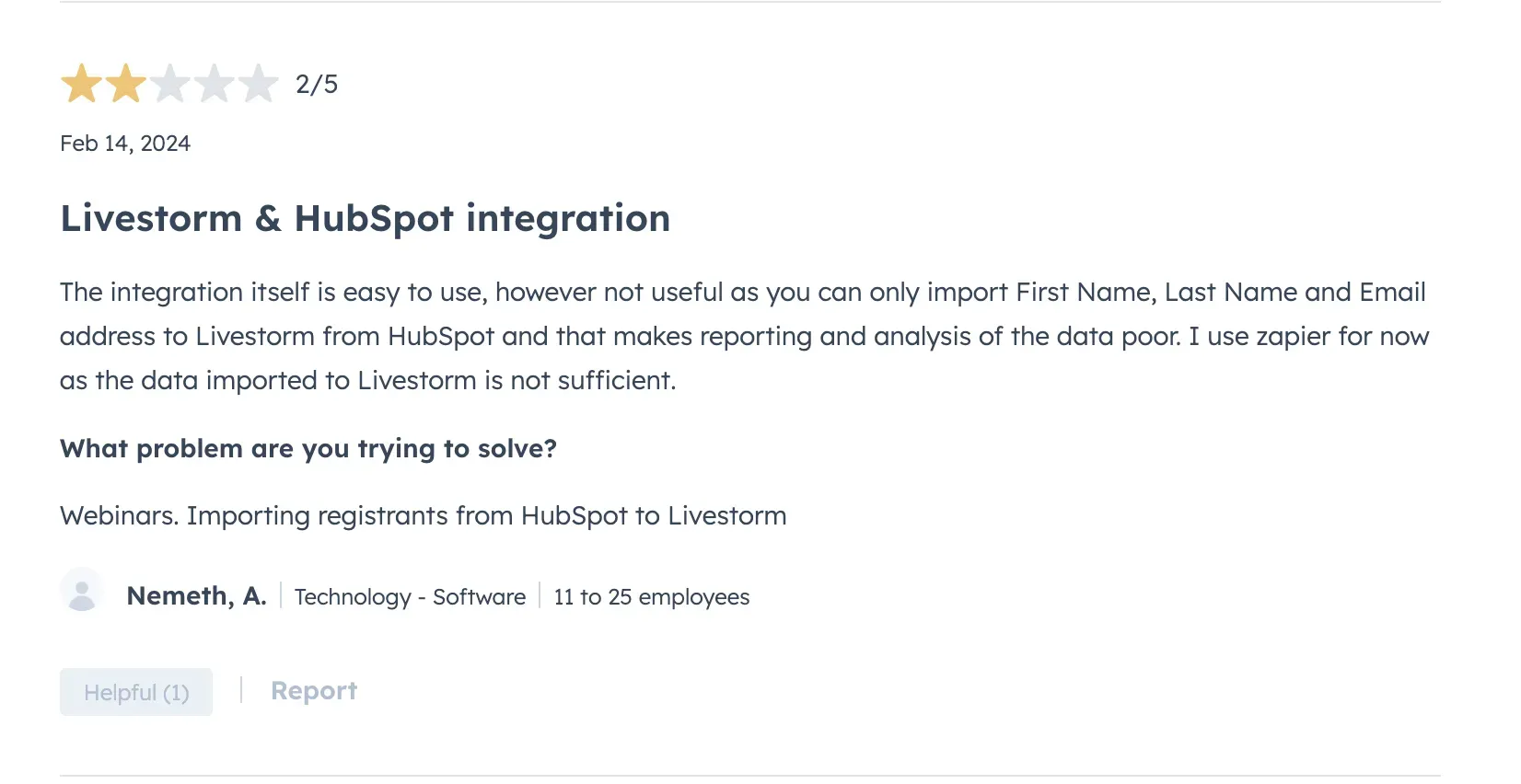Select the first rating star
This screenshot has width=1521, height=784.
[x=81, y=84]
